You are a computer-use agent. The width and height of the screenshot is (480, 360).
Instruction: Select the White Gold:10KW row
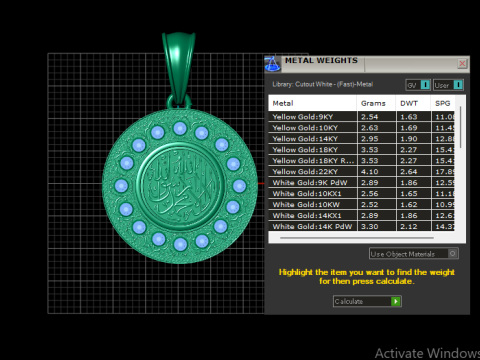pyautogui.click(x=361, y=205)
